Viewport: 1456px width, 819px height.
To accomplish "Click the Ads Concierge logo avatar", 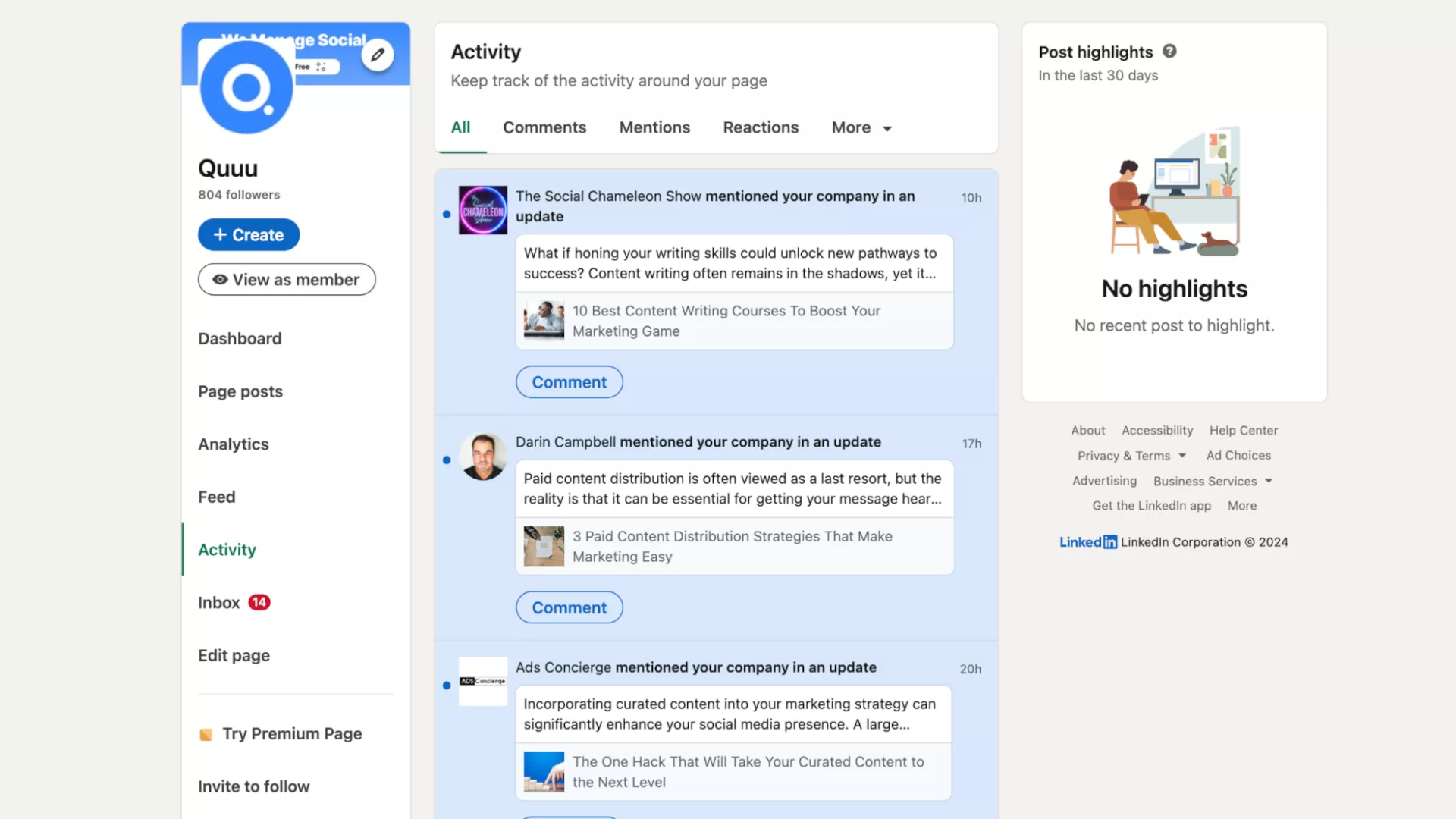I will (x=482, y=681).
